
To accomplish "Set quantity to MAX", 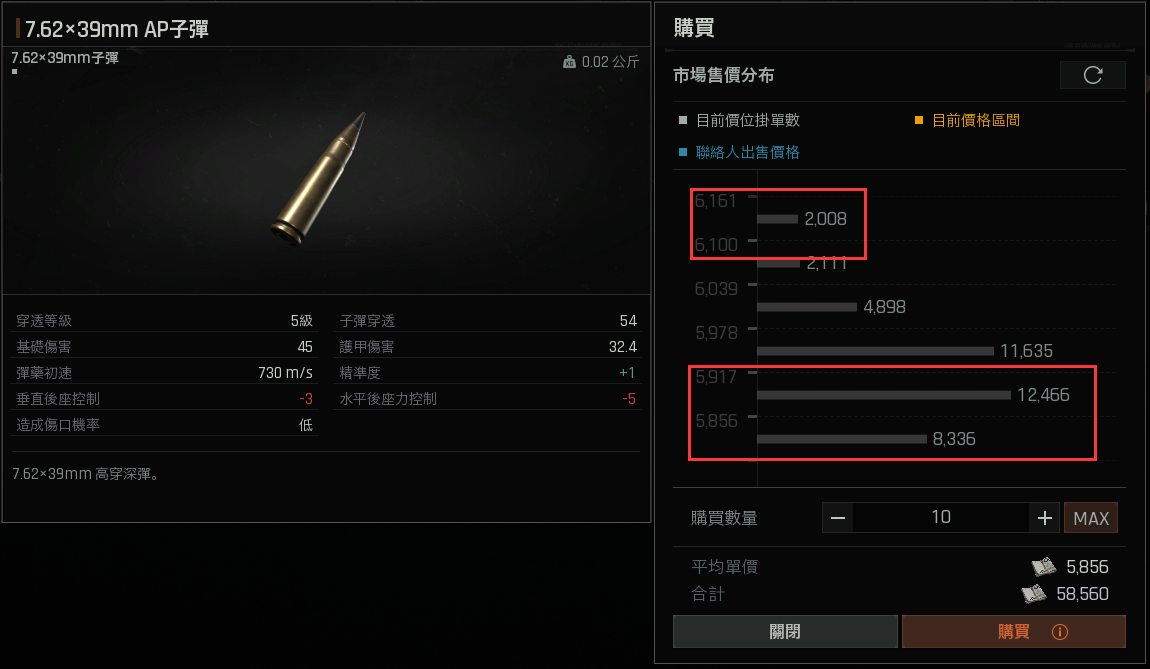I will [1091, 518].
